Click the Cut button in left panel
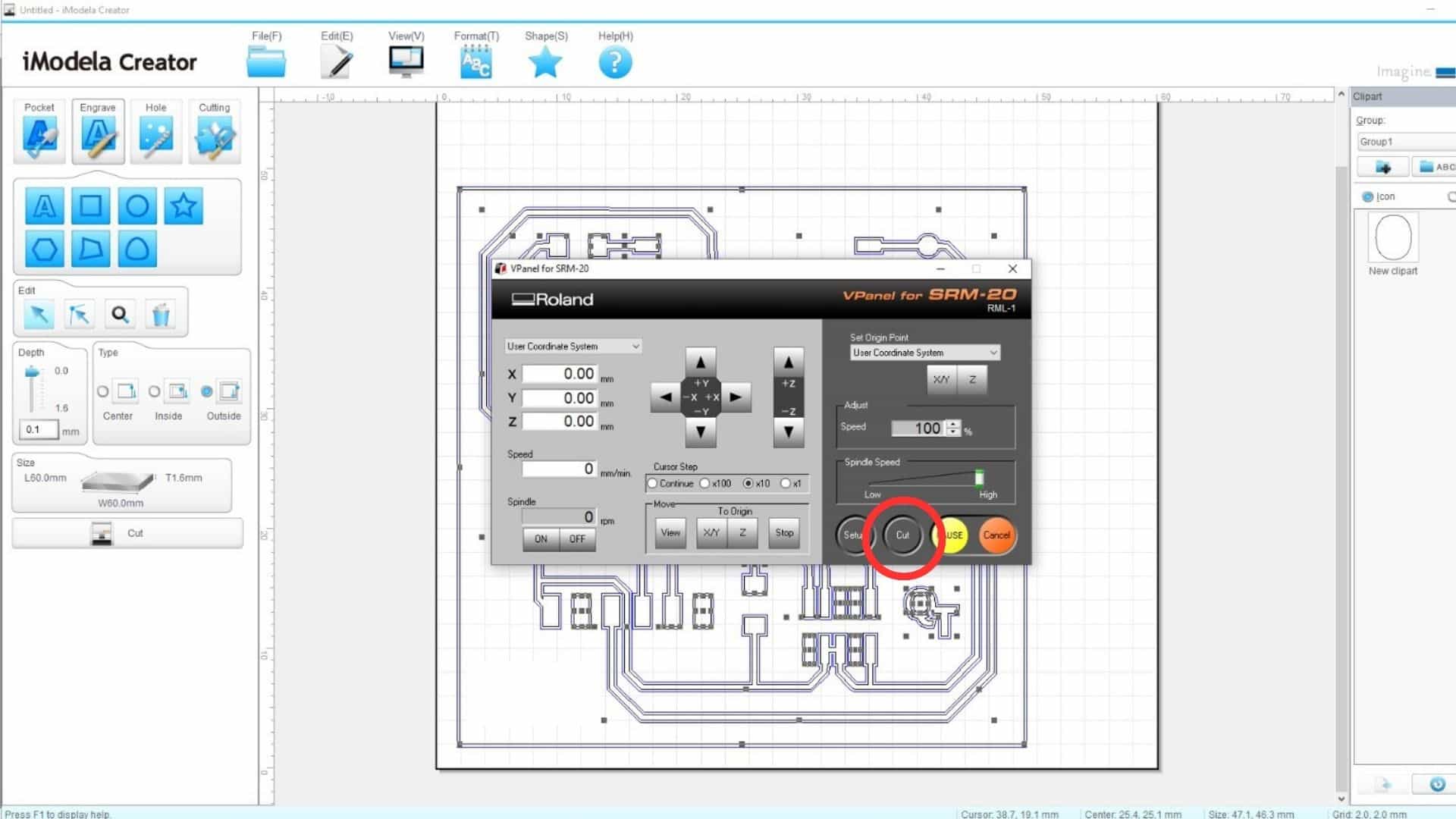1456x819 pixels. point(127,533)
